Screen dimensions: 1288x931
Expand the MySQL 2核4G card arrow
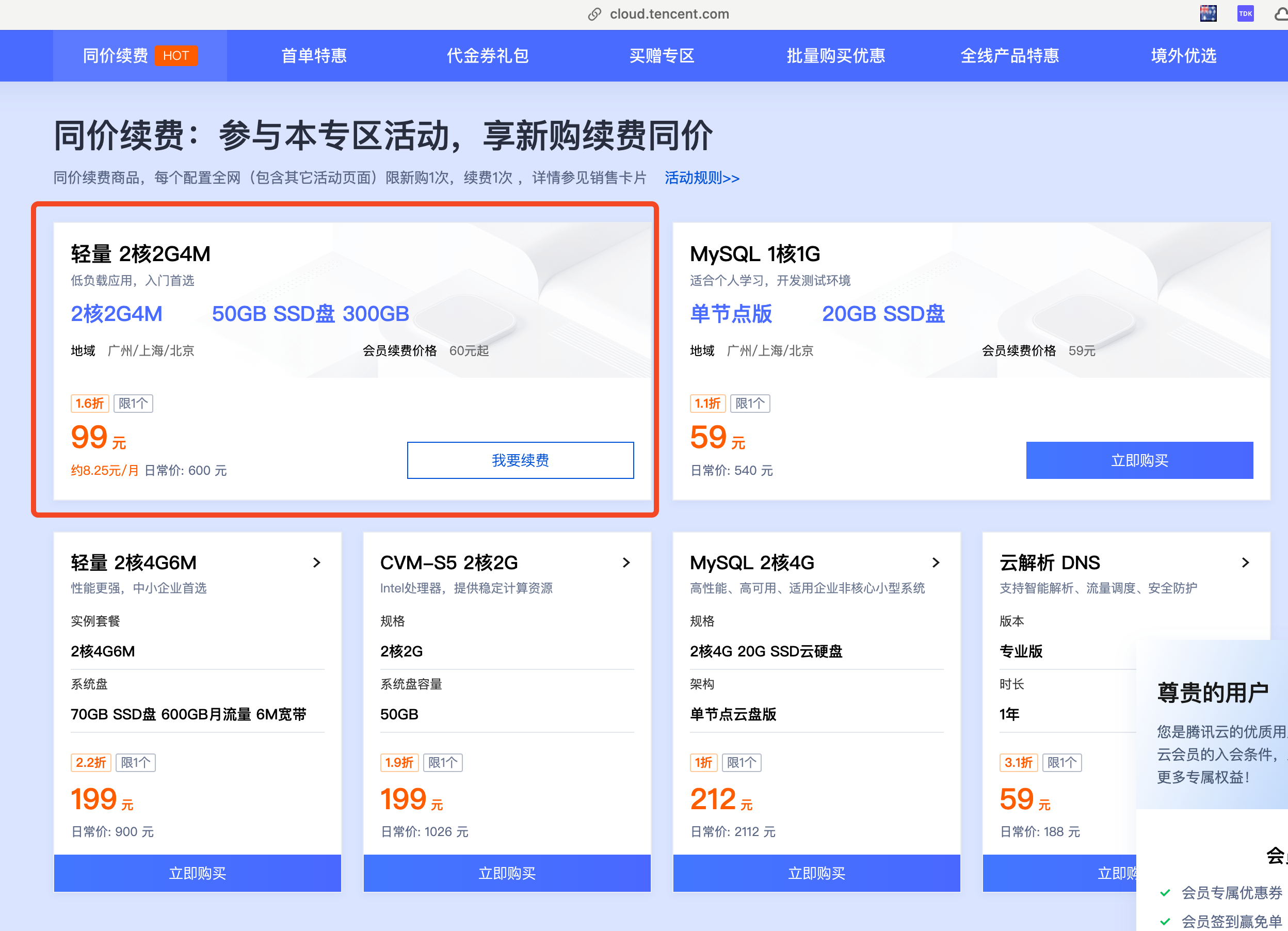(x=936, y=563)
